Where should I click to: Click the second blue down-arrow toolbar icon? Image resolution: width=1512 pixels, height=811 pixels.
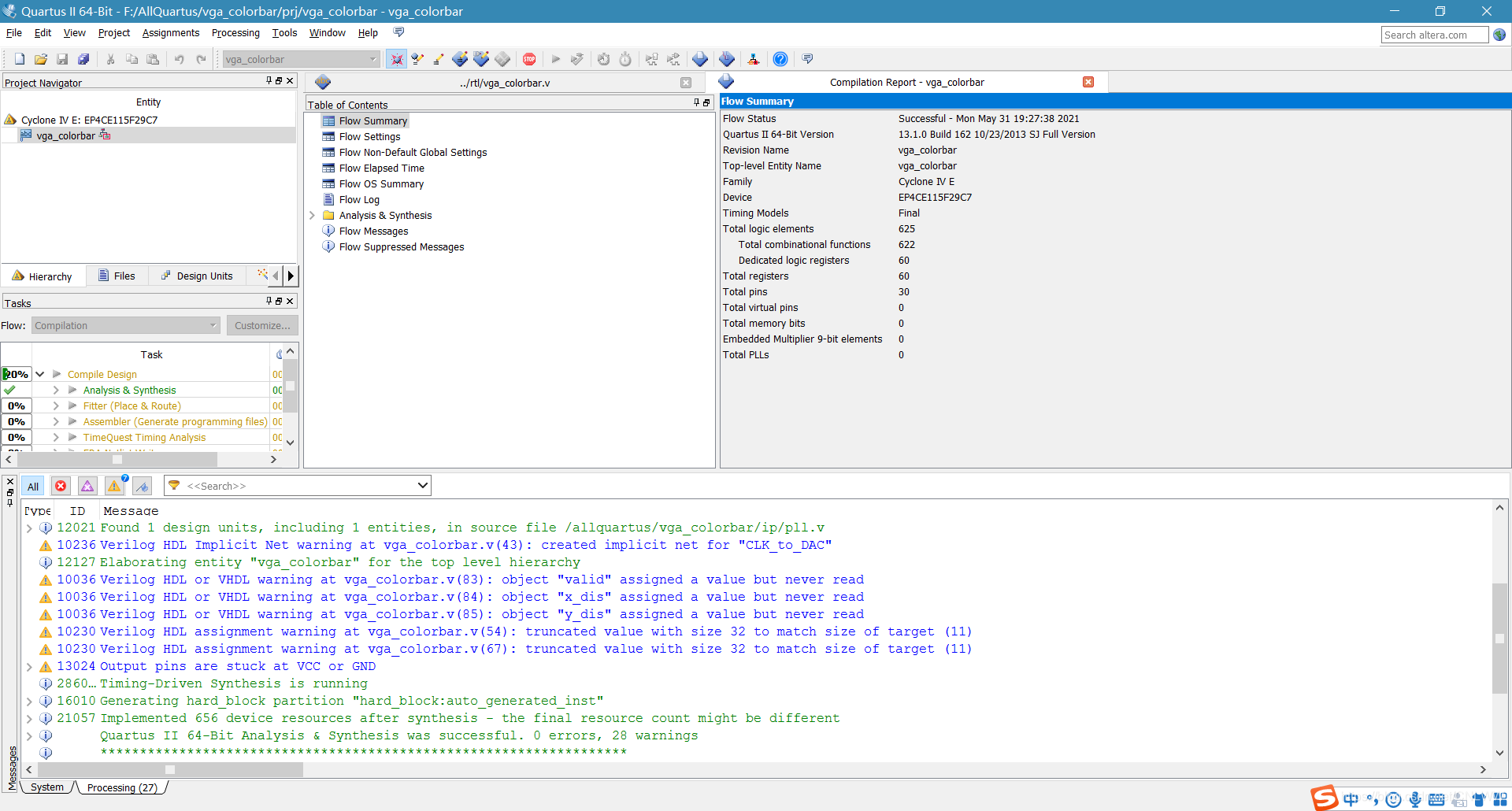point(727,59)
